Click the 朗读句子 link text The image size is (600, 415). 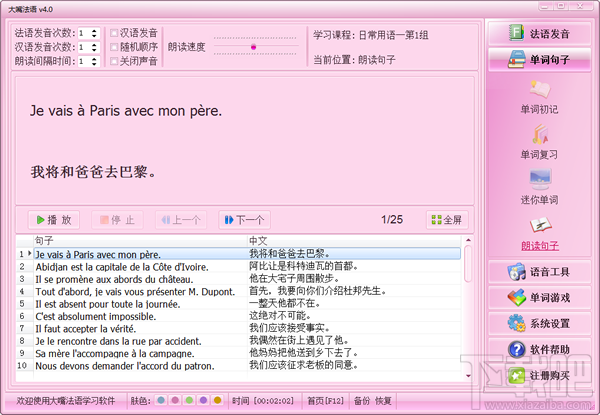540,246
